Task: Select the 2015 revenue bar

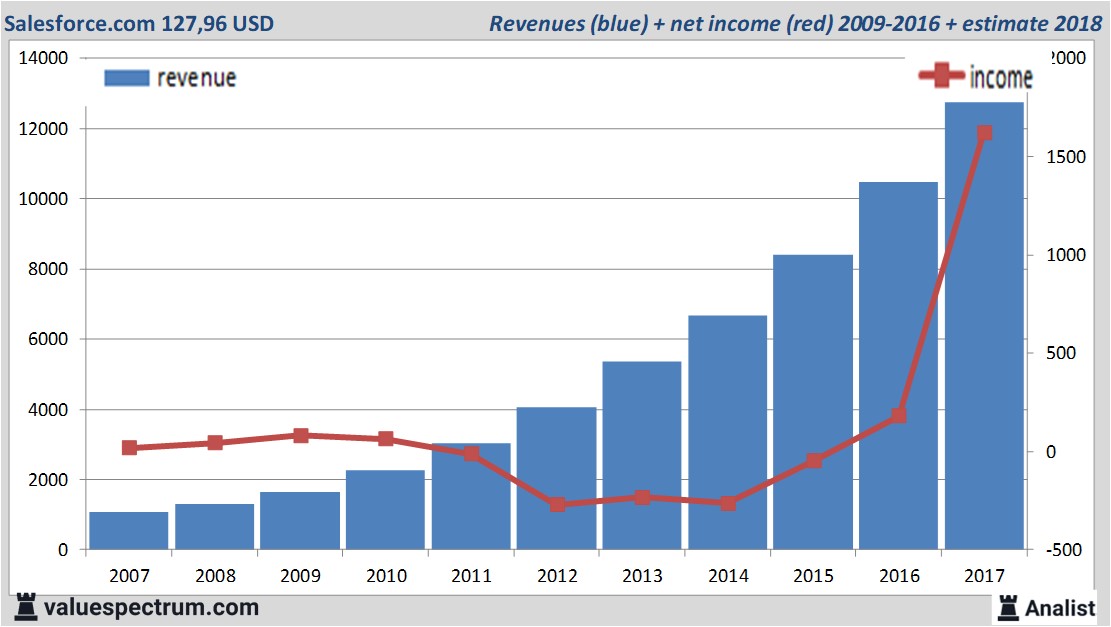Action: click(813, 402)
